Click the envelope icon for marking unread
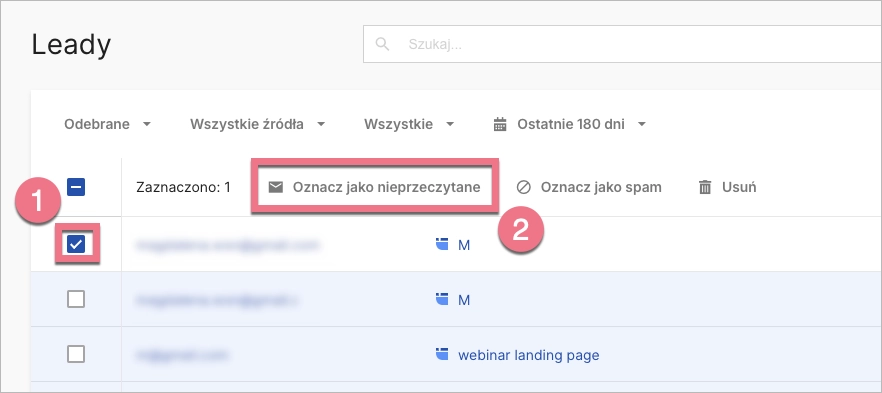 (x=276, y=187)
